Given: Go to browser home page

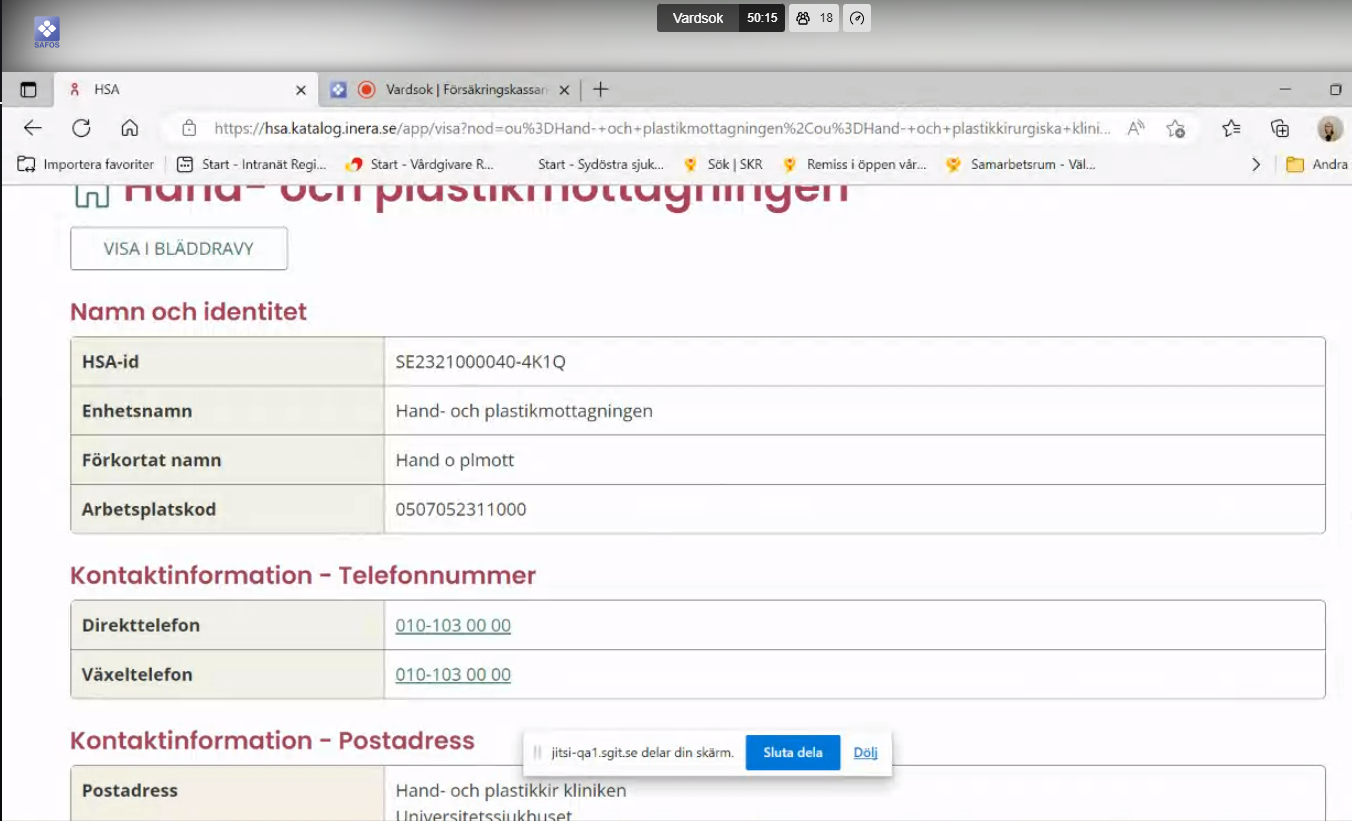Looking at the screenshot, I should pyautogui.click(x=129, y=128).
